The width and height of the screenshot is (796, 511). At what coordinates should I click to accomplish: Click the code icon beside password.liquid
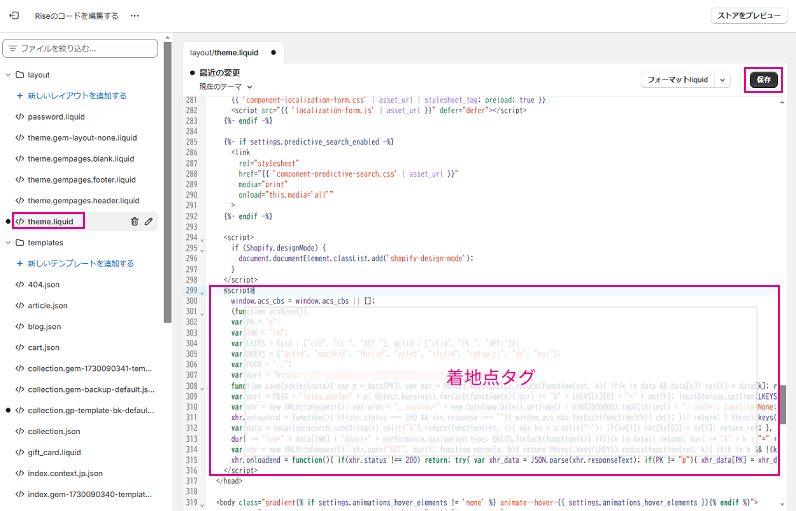point(20,117)
